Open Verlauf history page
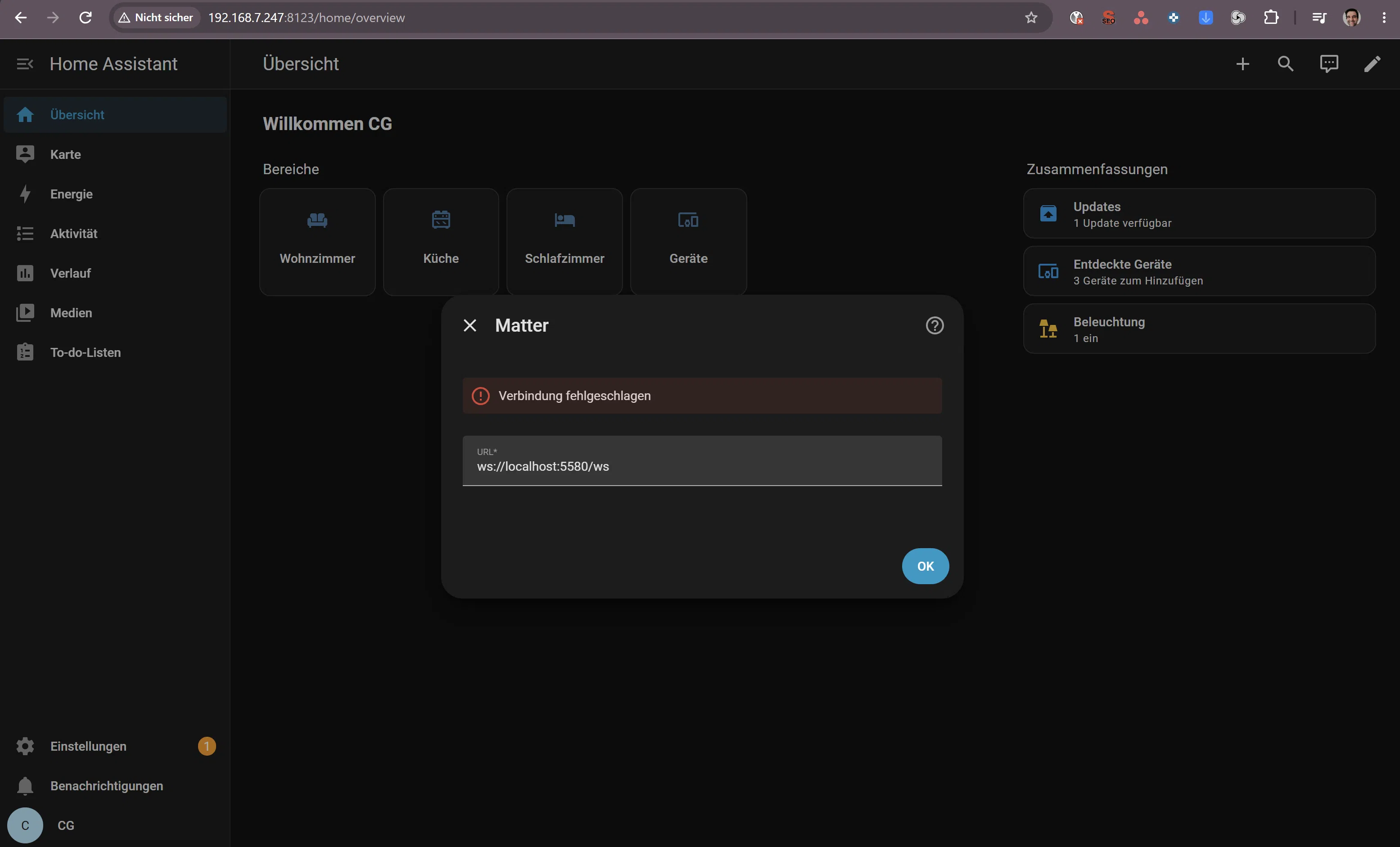 pyautogui.click(x=115, y=273)
